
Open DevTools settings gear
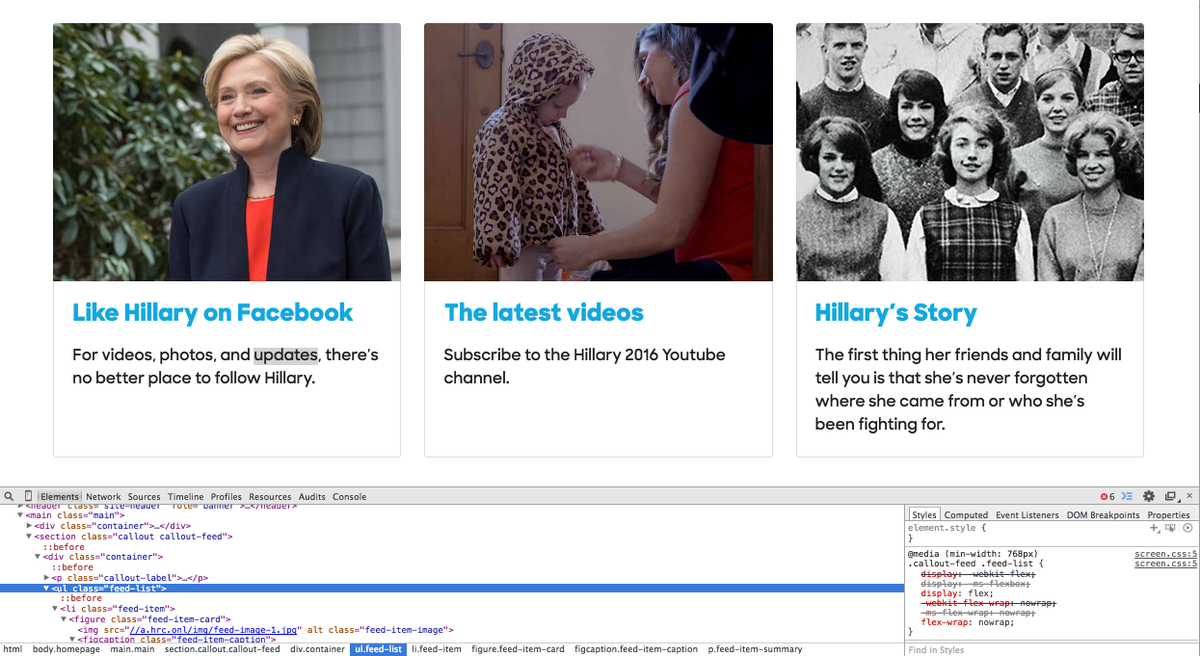(x=1149, y=497)
